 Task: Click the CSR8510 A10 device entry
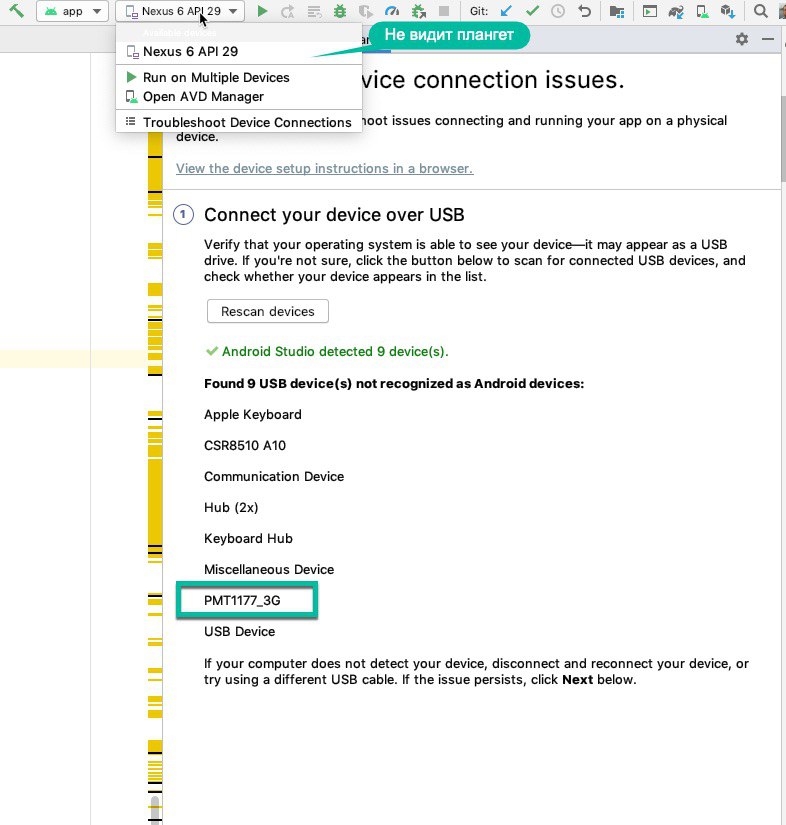245,446
